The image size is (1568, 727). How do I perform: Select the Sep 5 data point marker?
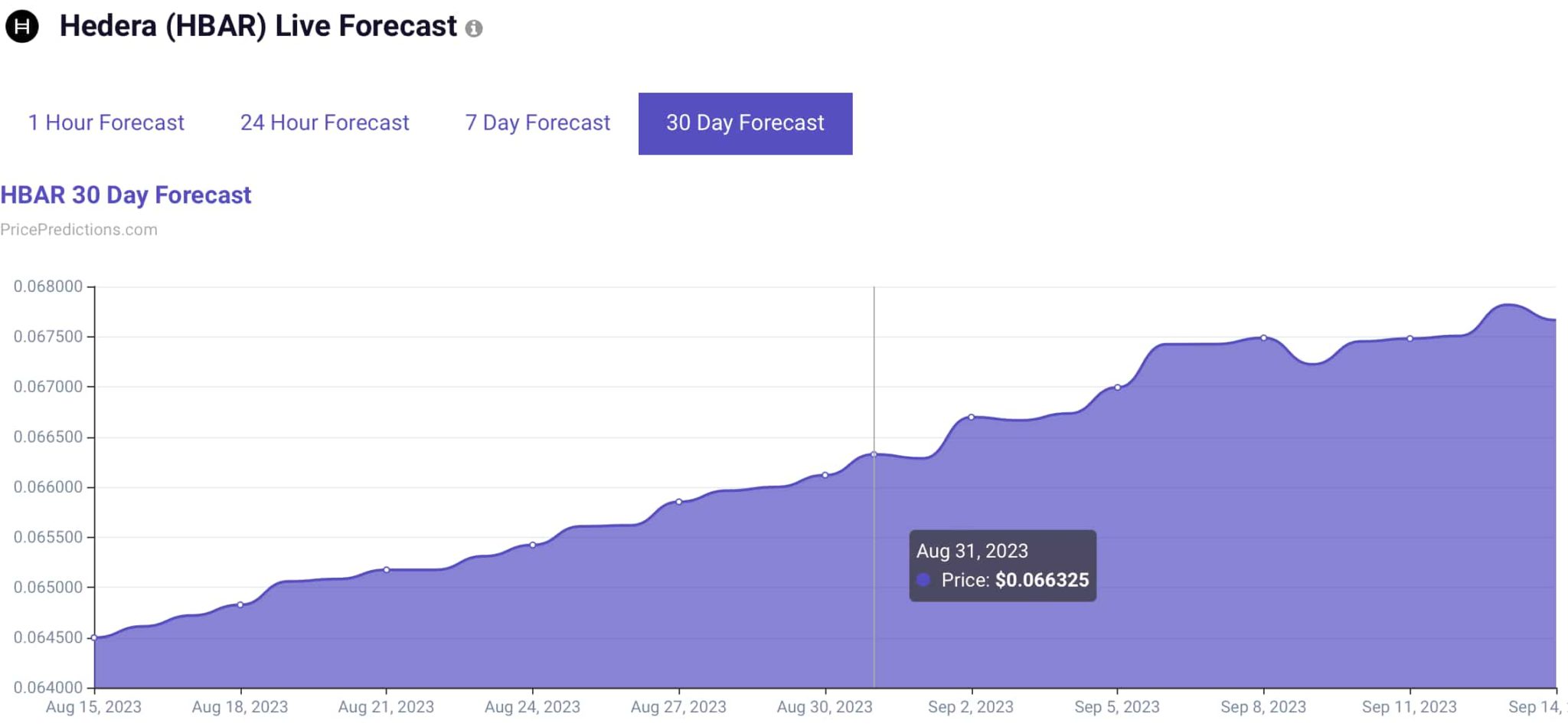pos(1118,387)
